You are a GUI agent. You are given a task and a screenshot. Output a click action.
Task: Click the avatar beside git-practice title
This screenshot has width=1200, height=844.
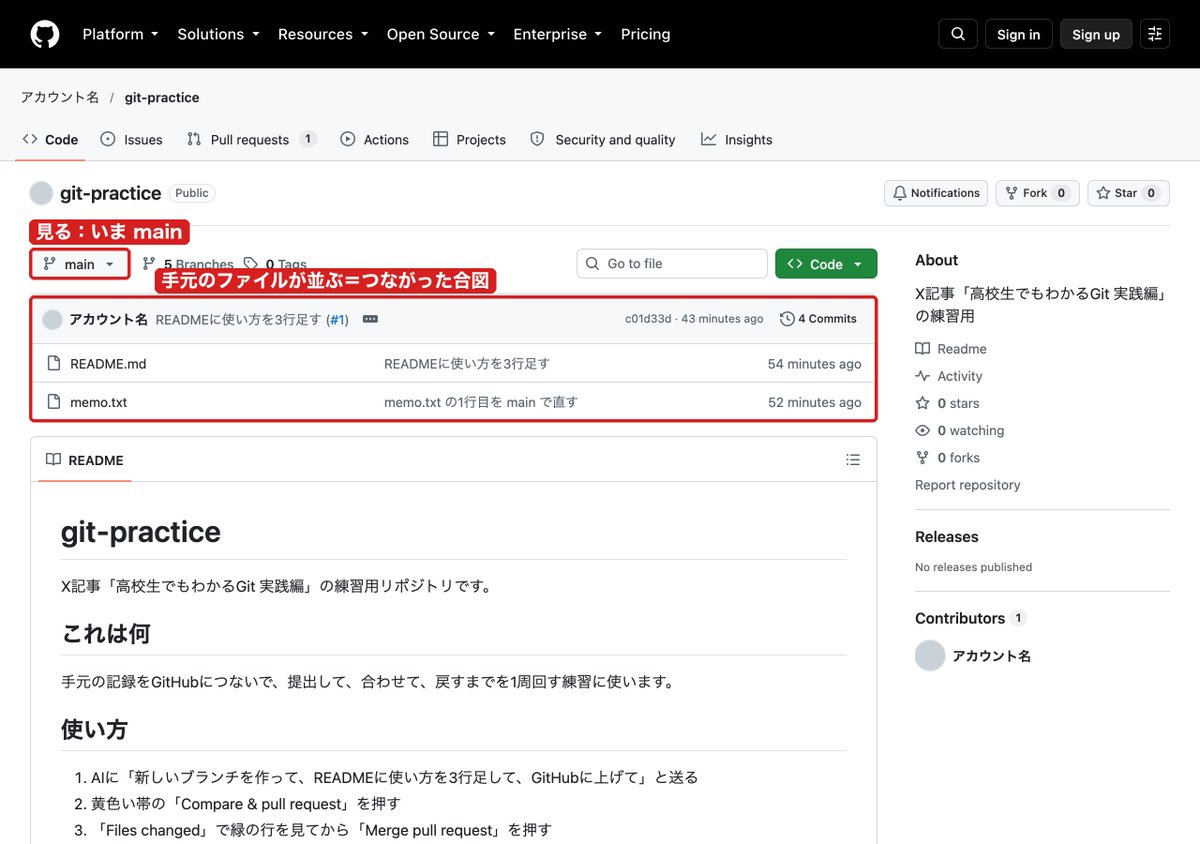click(41, 193)
